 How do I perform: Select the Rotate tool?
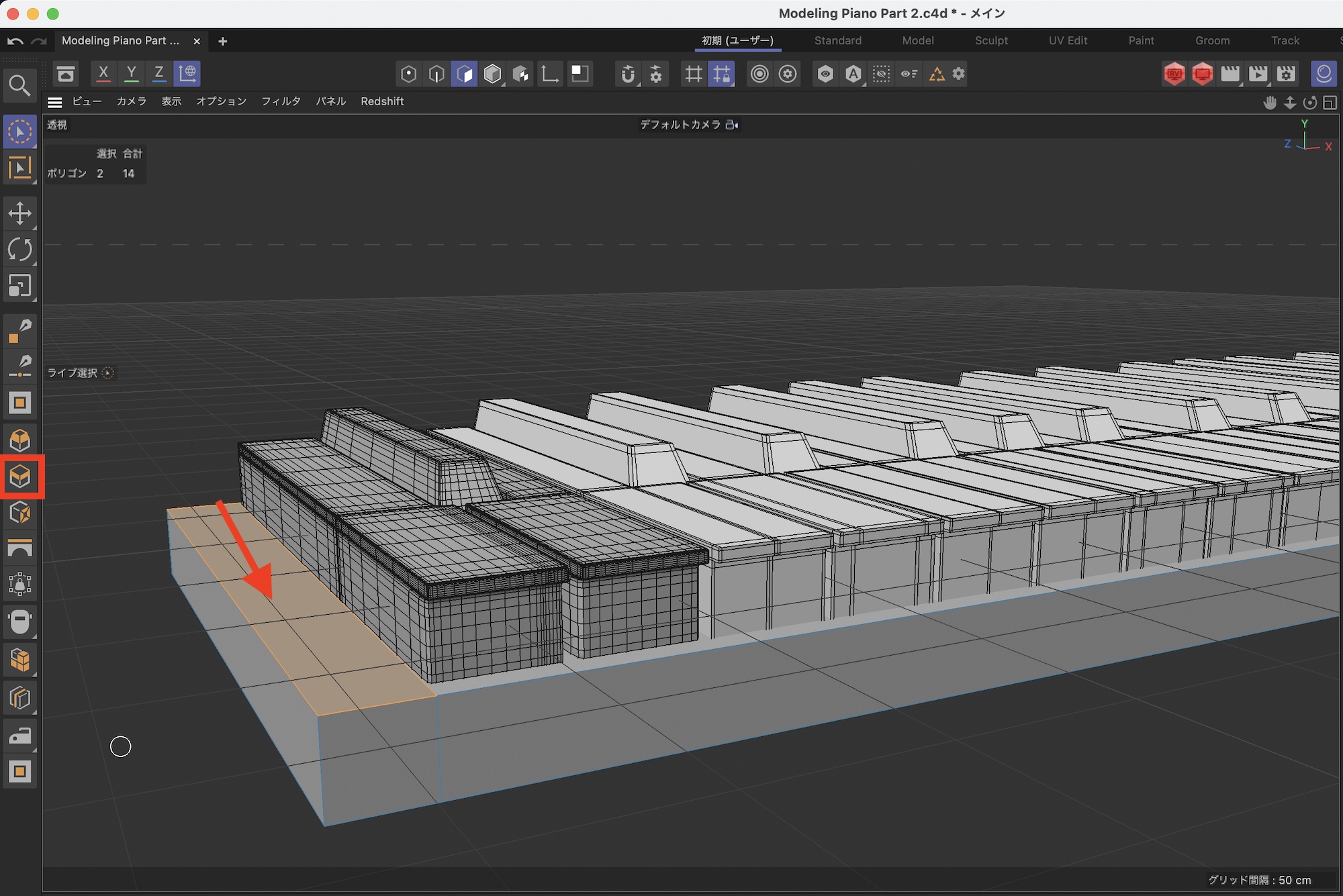[19, 250]
